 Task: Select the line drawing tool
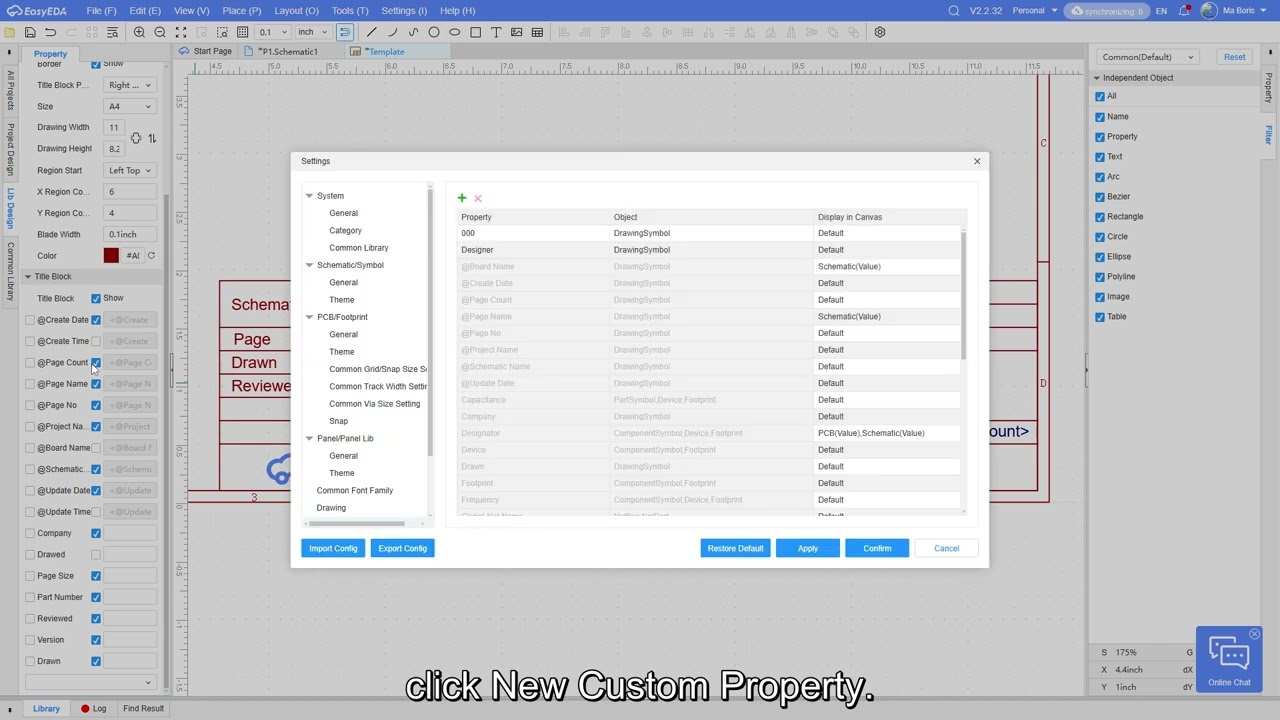coord(372,32)
